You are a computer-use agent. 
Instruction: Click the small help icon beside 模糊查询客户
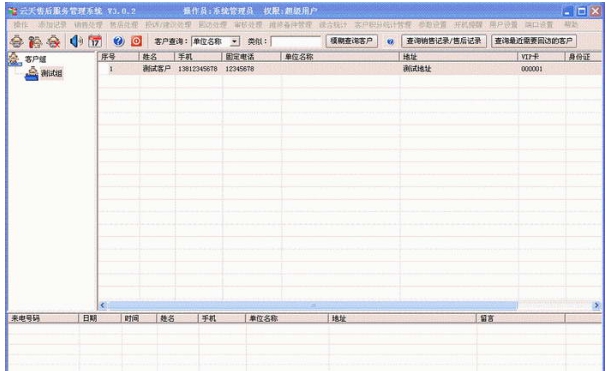tap(390, 41)
